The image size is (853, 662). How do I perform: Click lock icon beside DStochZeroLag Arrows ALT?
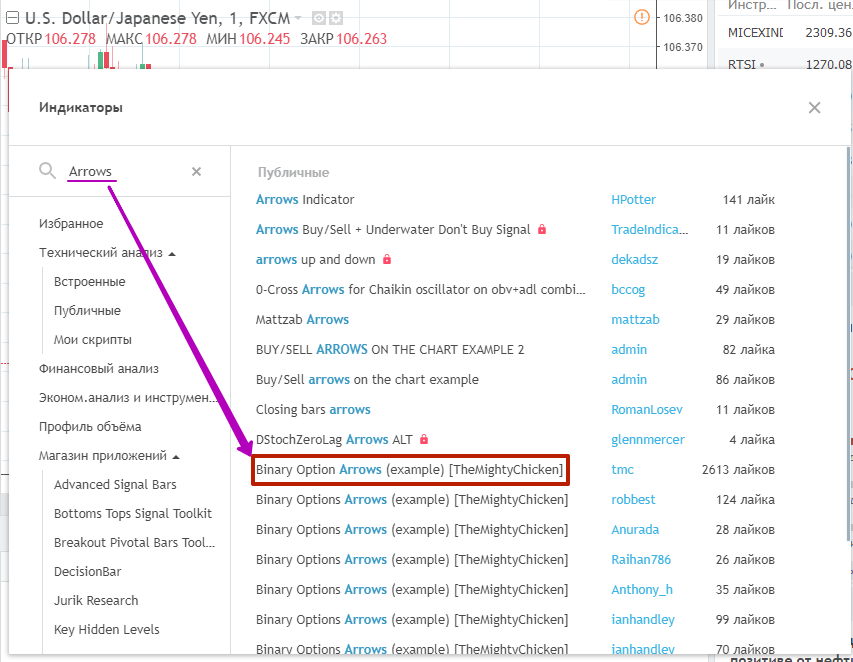pos(424,440)
